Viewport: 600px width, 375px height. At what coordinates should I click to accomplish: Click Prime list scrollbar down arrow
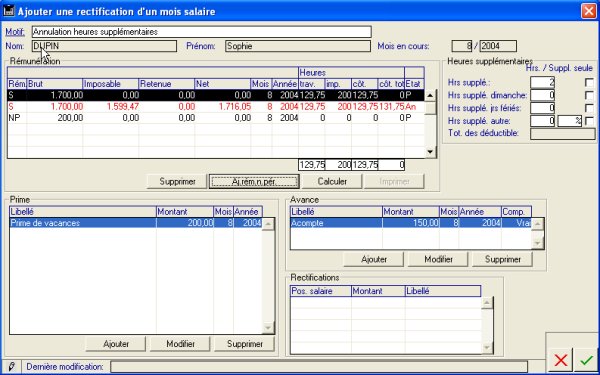(x=268, y=328)
